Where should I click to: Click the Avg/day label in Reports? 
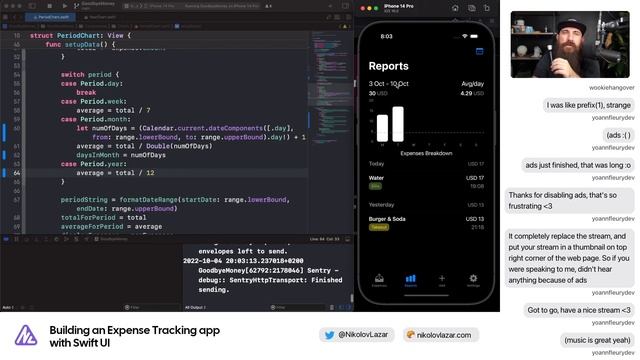[x=472, y=84]
